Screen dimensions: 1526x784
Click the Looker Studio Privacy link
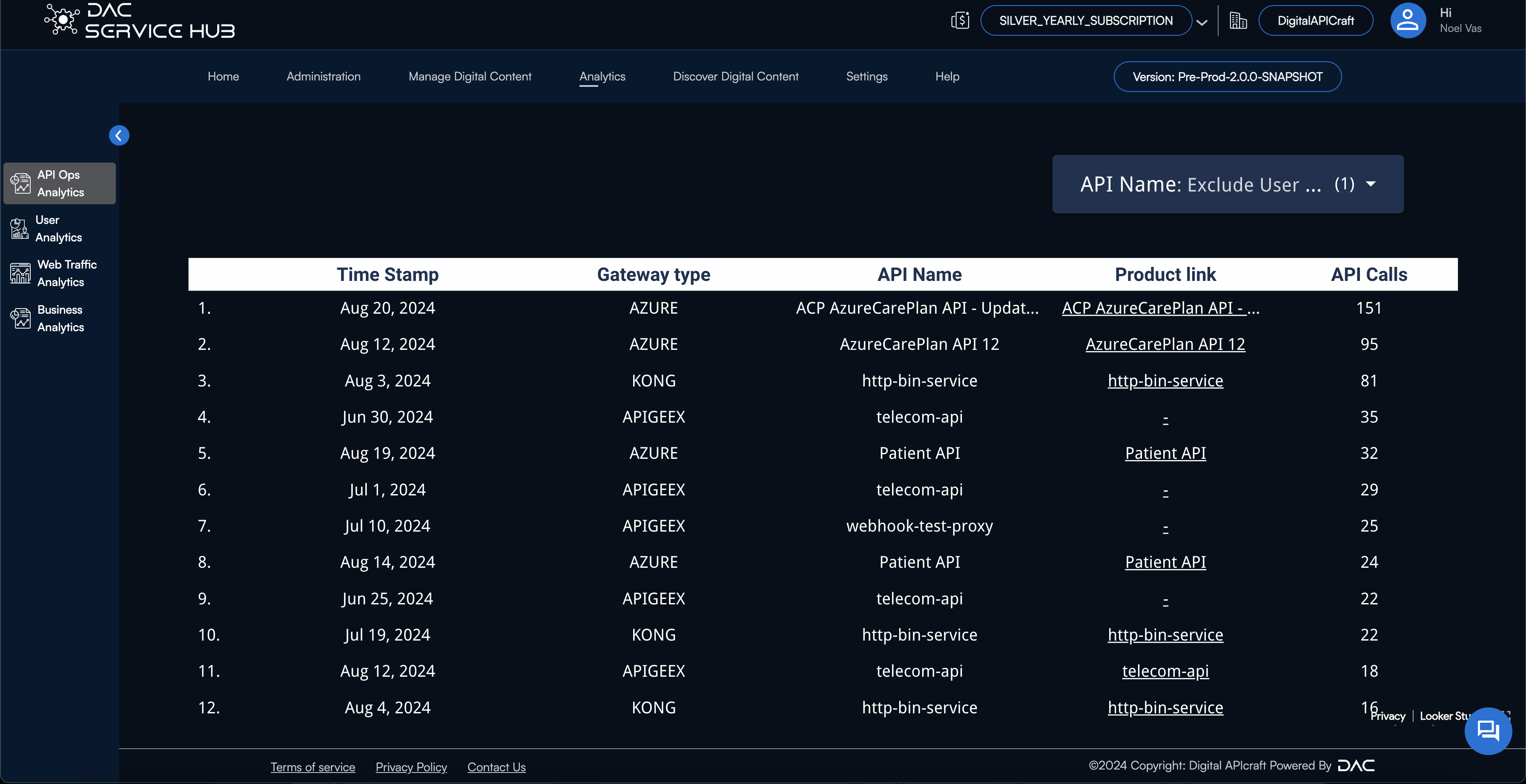point(1387,716)
